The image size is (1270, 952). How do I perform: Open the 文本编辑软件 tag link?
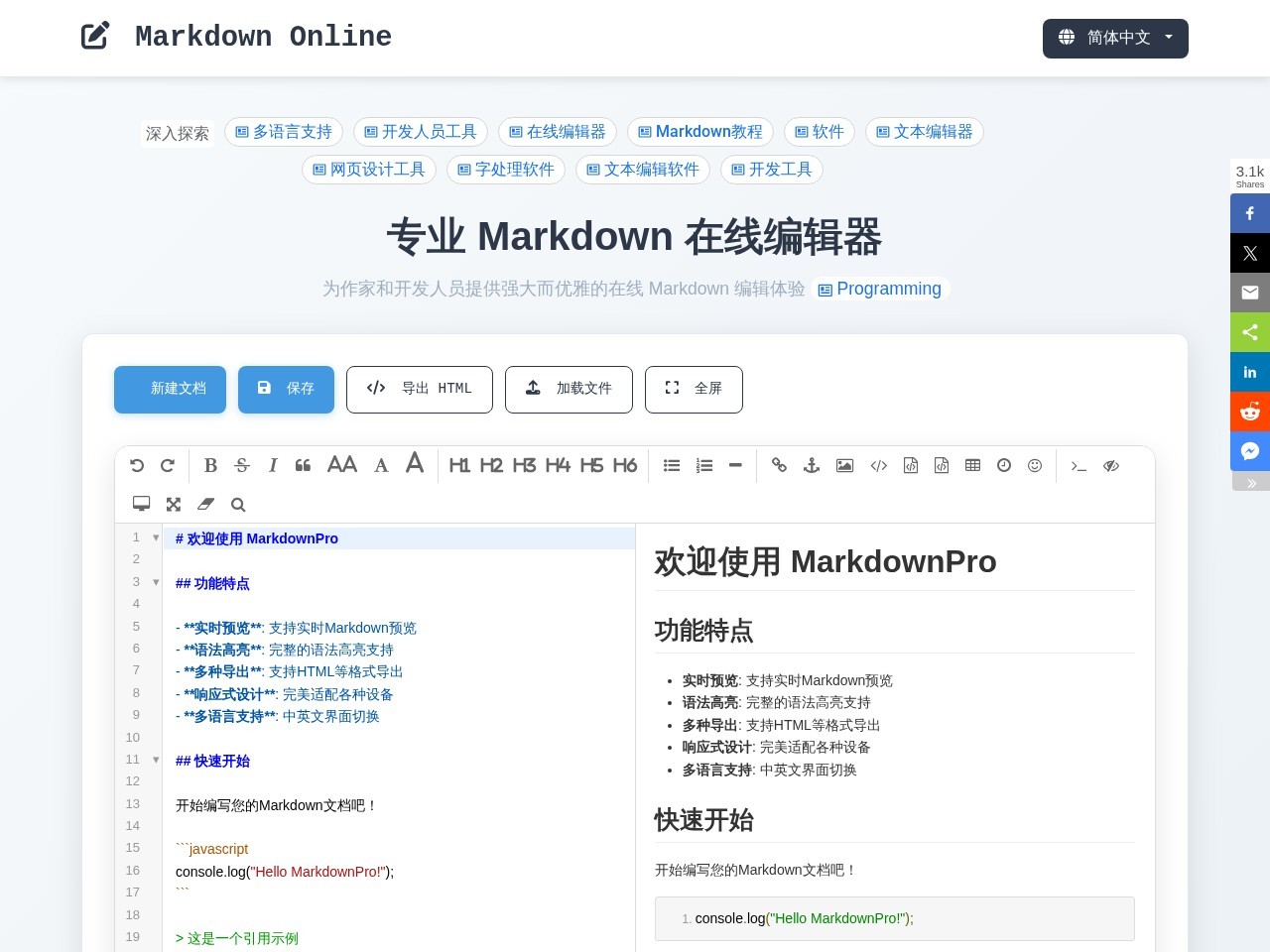pyautogui.click(x=643, y=170)
